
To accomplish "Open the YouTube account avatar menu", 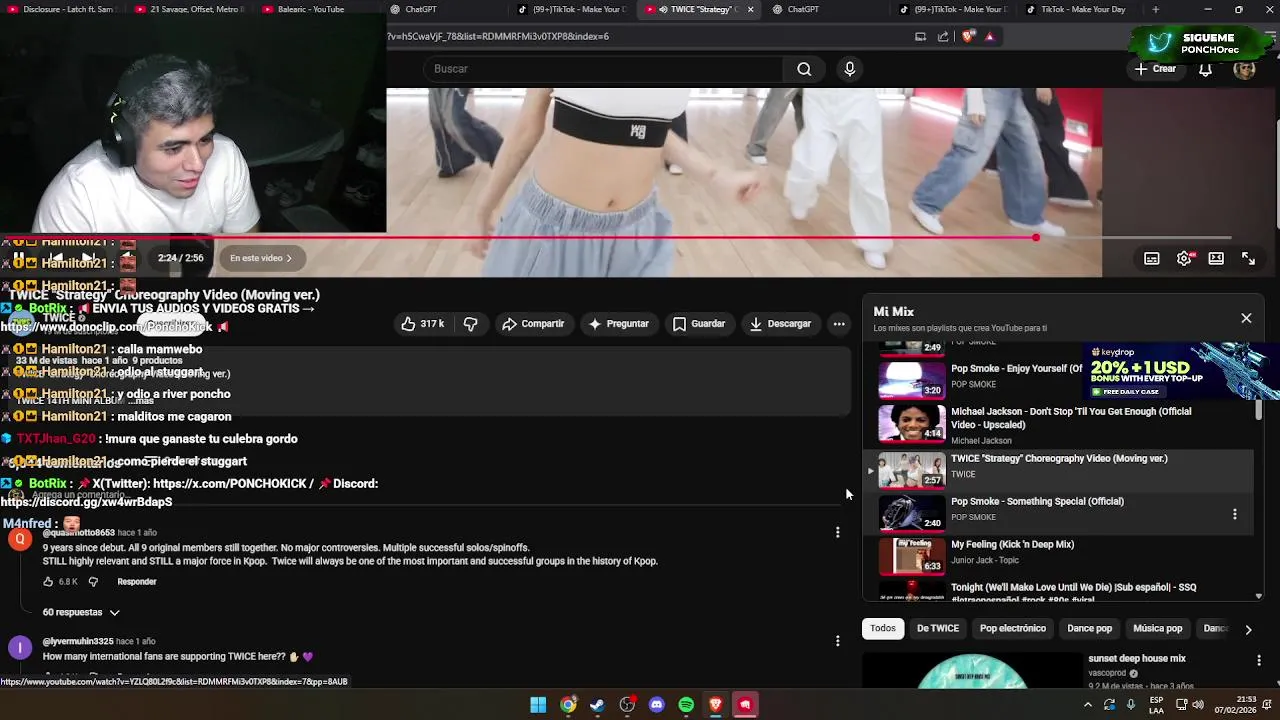I will pyautogui.click(x=1244, y=69).
